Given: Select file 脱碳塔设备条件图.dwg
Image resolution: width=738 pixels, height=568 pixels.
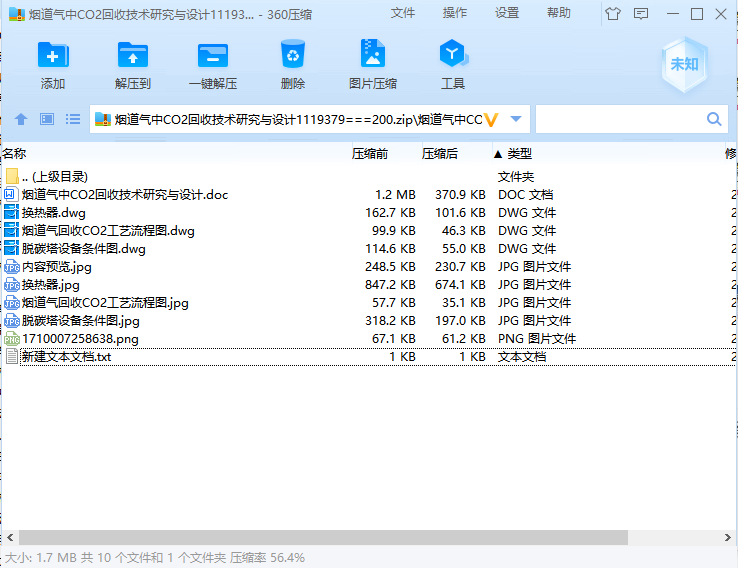Looking at the screenshot, I should [x=84, y=248].
